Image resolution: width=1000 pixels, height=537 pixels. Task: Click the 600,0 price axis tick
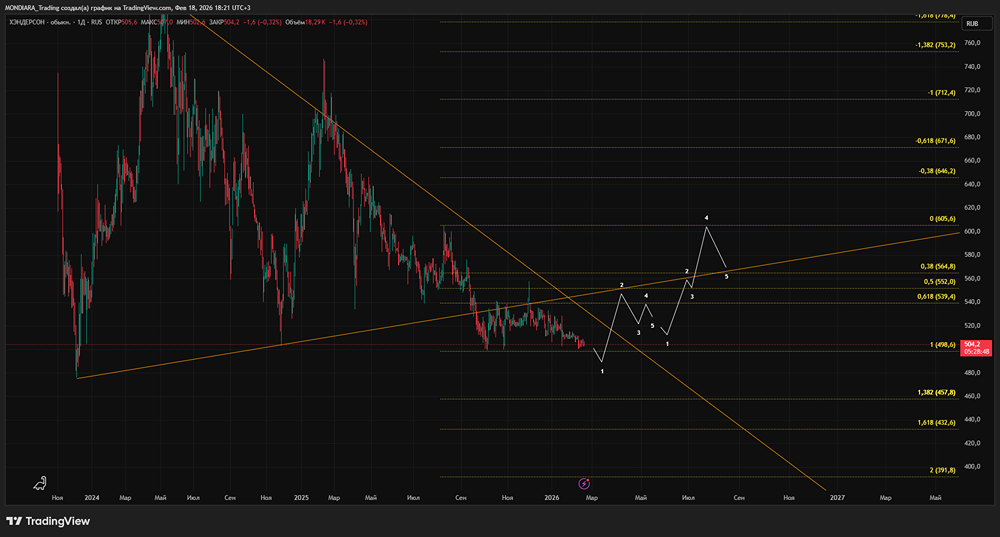pos(973,232)
